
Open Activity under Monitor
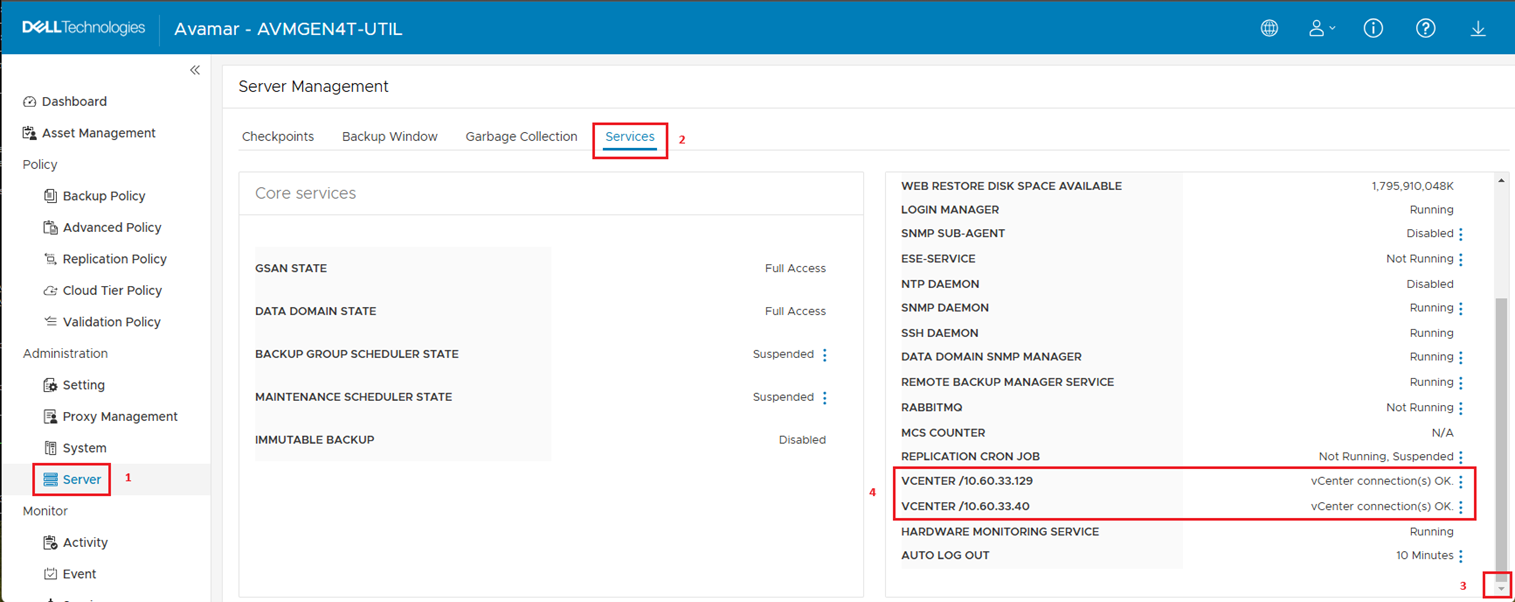(x=85, y=542)
